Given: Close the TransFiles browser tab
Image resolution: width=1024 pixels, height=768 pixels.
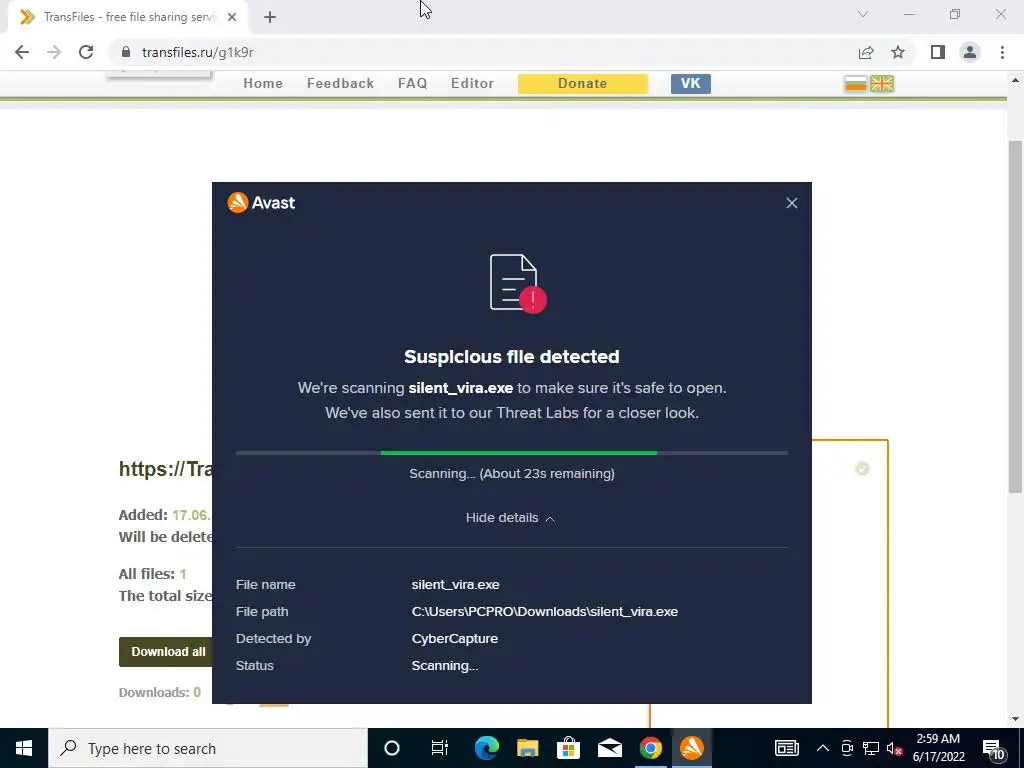Looking at the screenshot, I should [232, 18].
